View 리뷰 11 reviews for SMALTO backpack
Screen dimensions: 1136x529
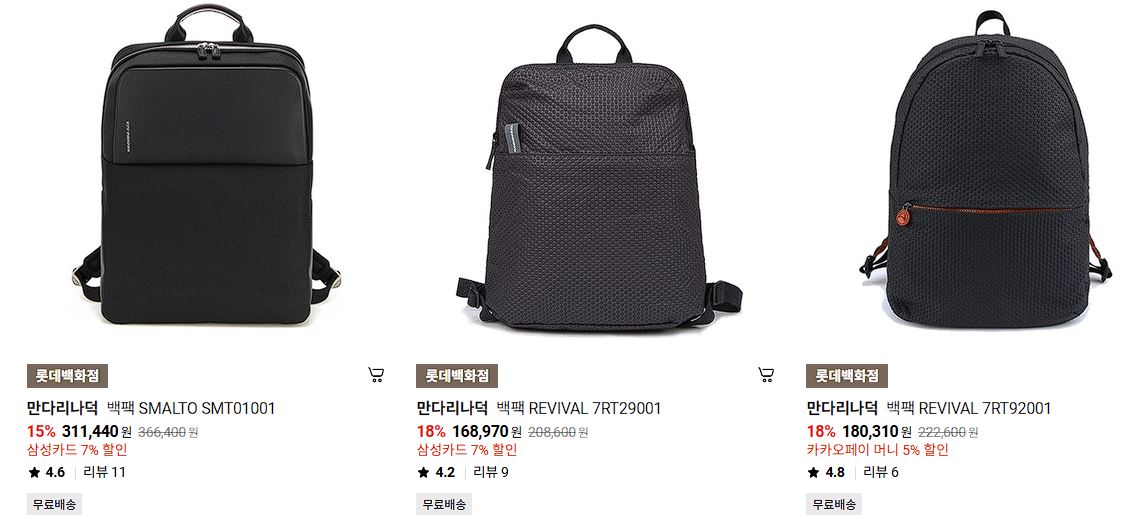coord(105,472)
